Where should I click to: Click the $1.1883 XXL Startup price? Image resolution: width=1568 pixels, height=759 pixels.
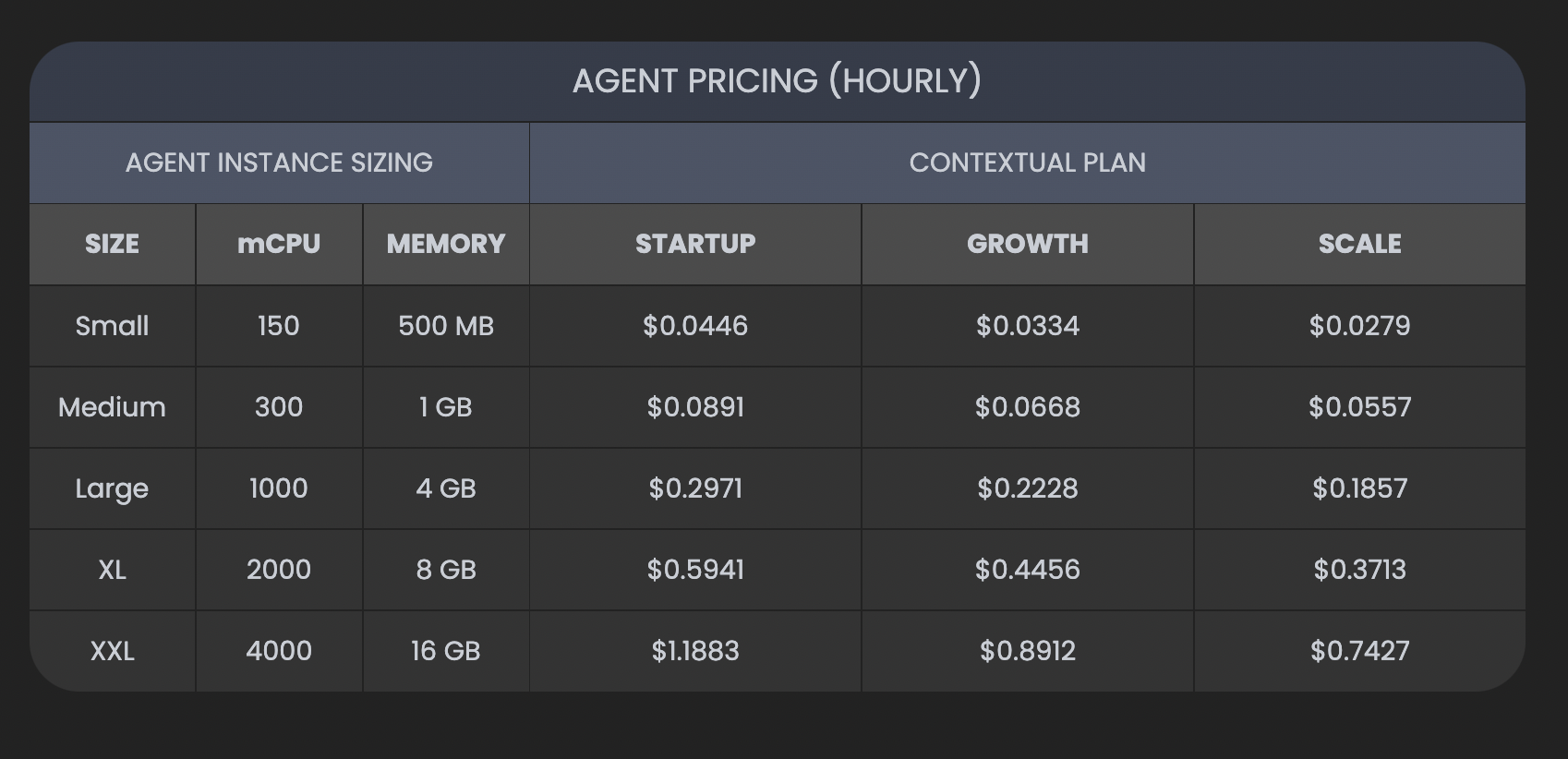click(x=695, y=651)
